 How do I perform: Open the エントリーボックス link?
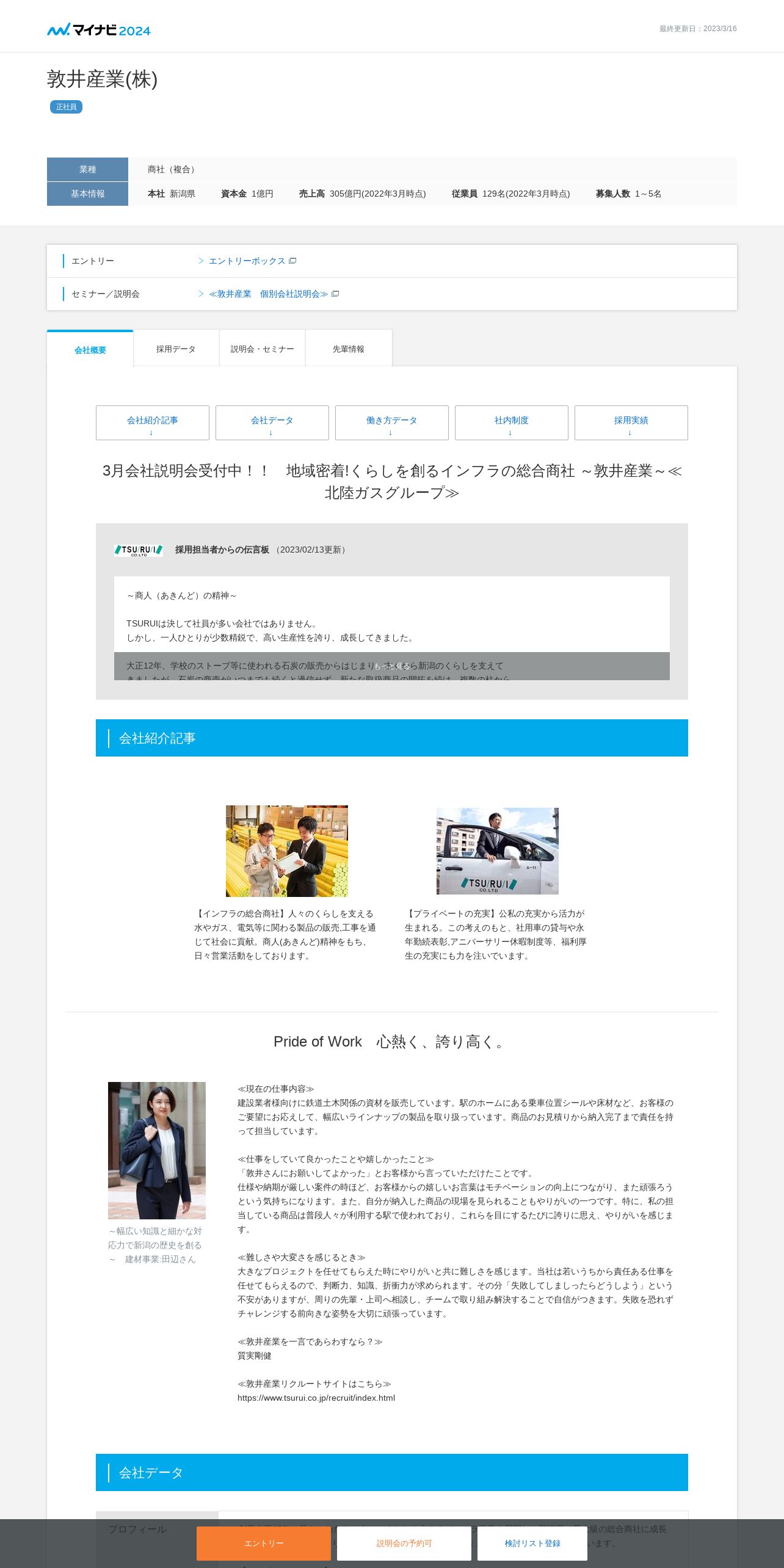[247, 261]
